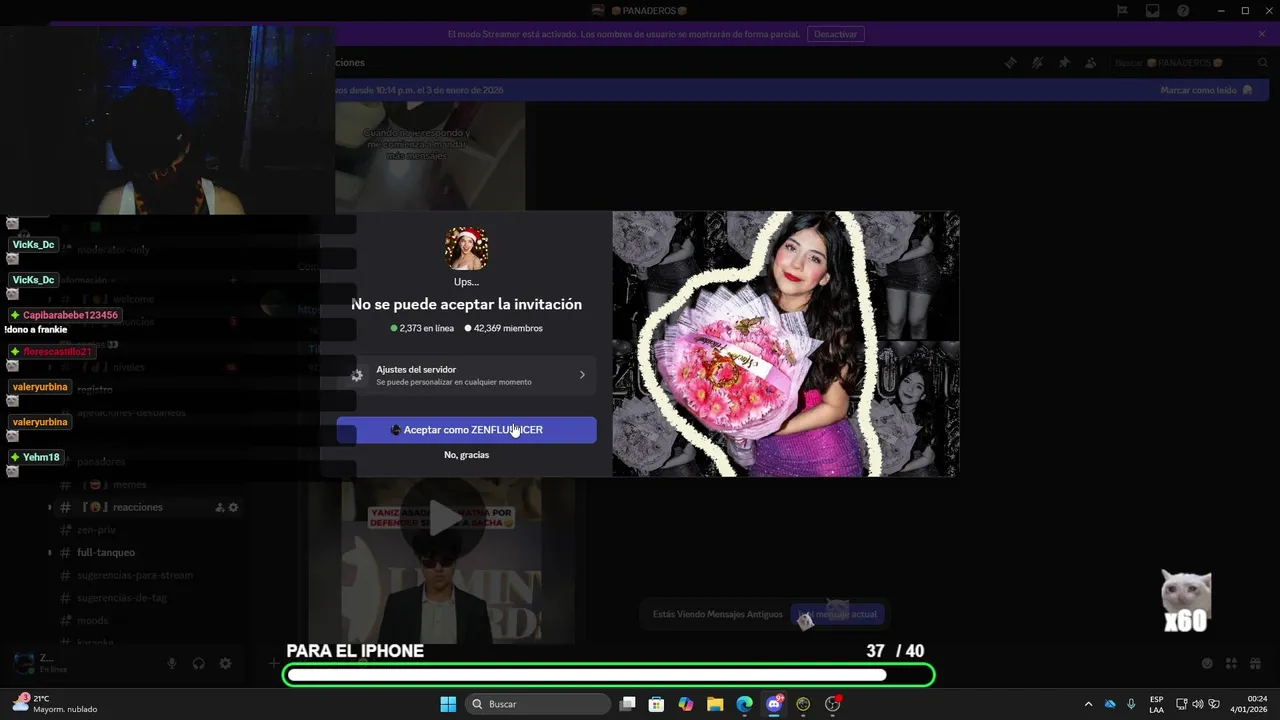This screenshot has width=1280, height=720.
Task: Click the server banner image in invite dialog
Action: 786,344
